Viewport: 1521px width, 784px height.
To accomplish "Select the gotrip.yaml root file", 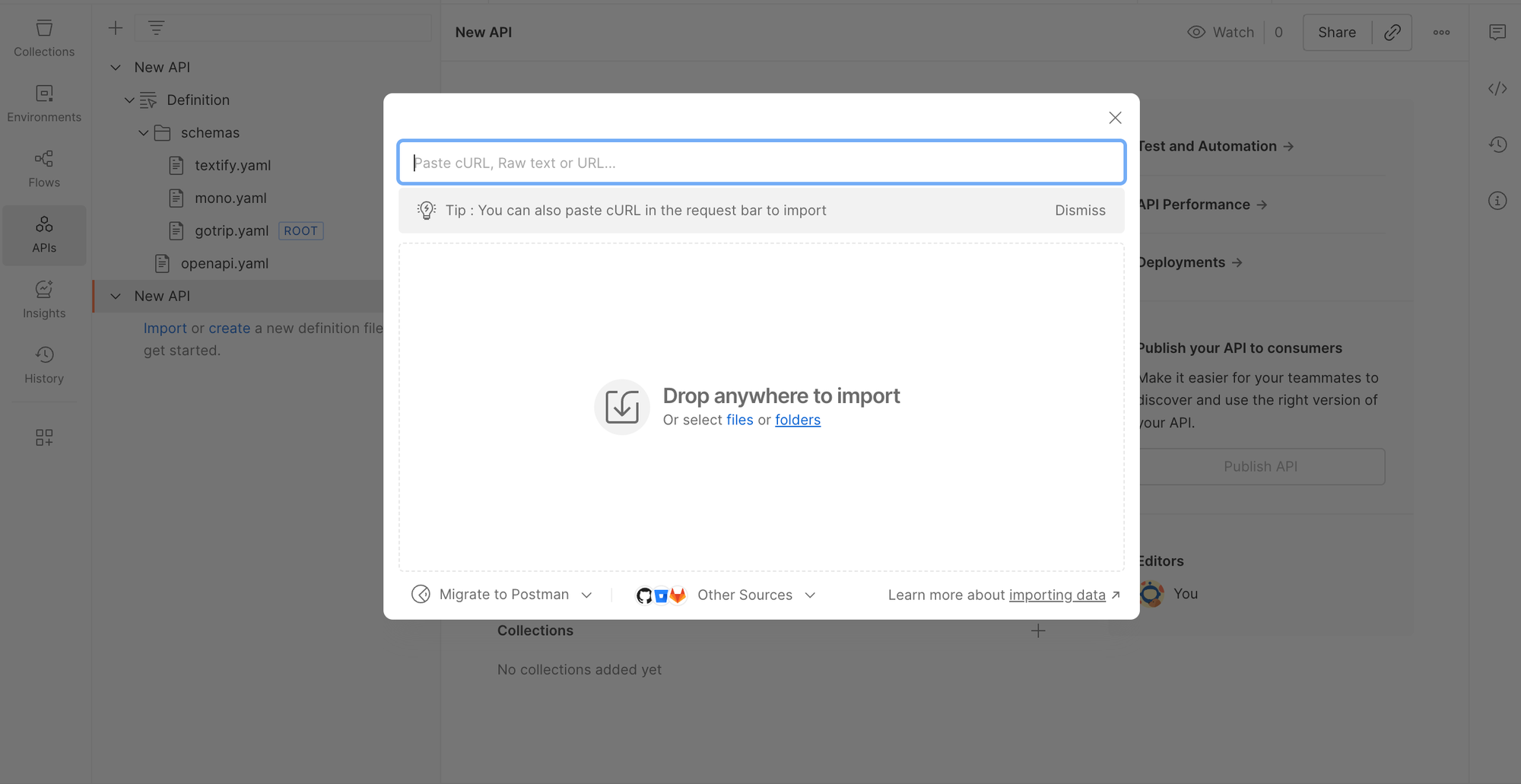I will 231,231.
